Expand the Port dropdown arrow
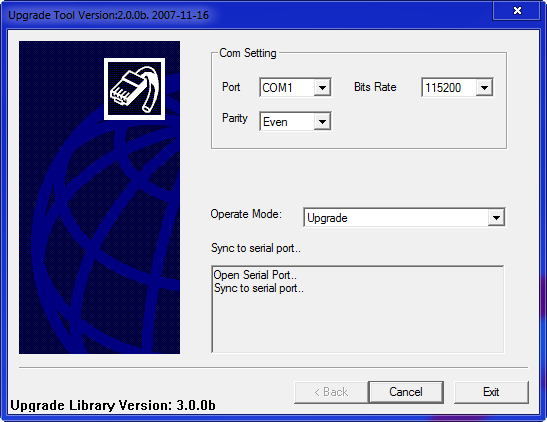This screenshot has height=422, width=547. click(x=322, y=87)
